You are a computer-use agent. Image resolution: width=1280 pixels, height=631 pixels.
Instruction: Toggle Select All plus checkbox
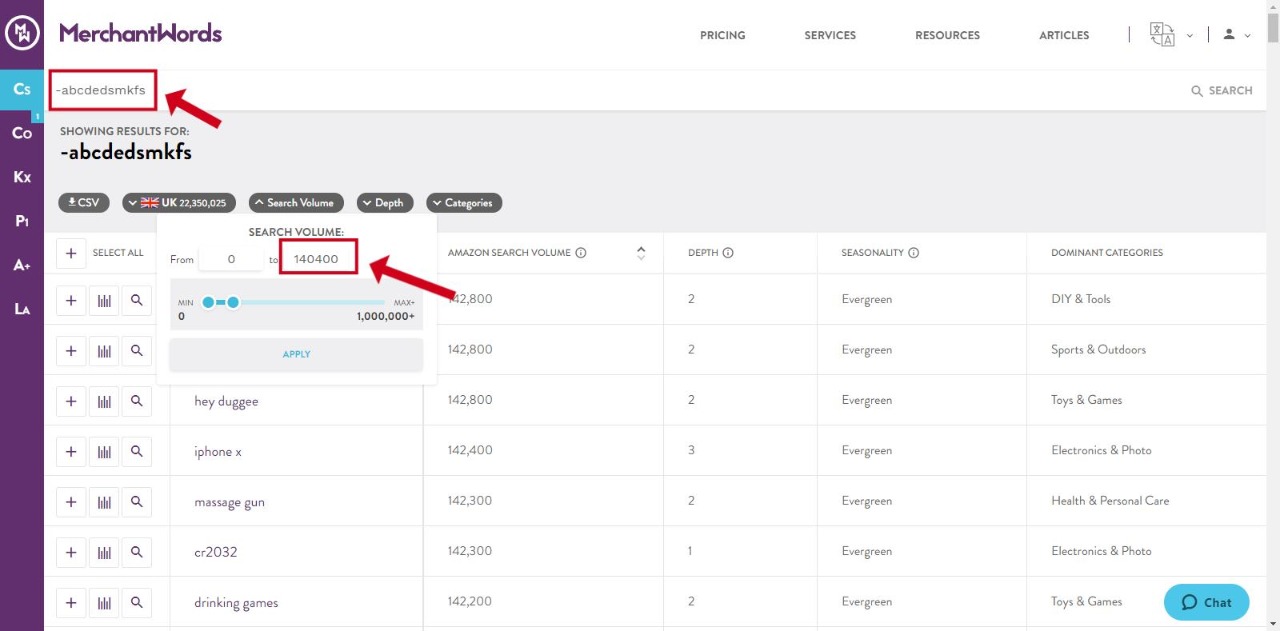point(71,253)
